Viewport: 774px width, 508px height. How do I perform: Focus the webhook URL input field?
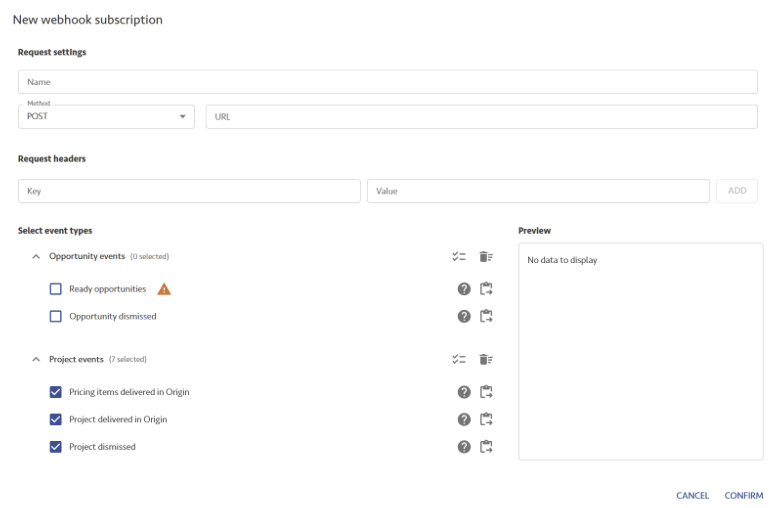click(x=481, y=117)
